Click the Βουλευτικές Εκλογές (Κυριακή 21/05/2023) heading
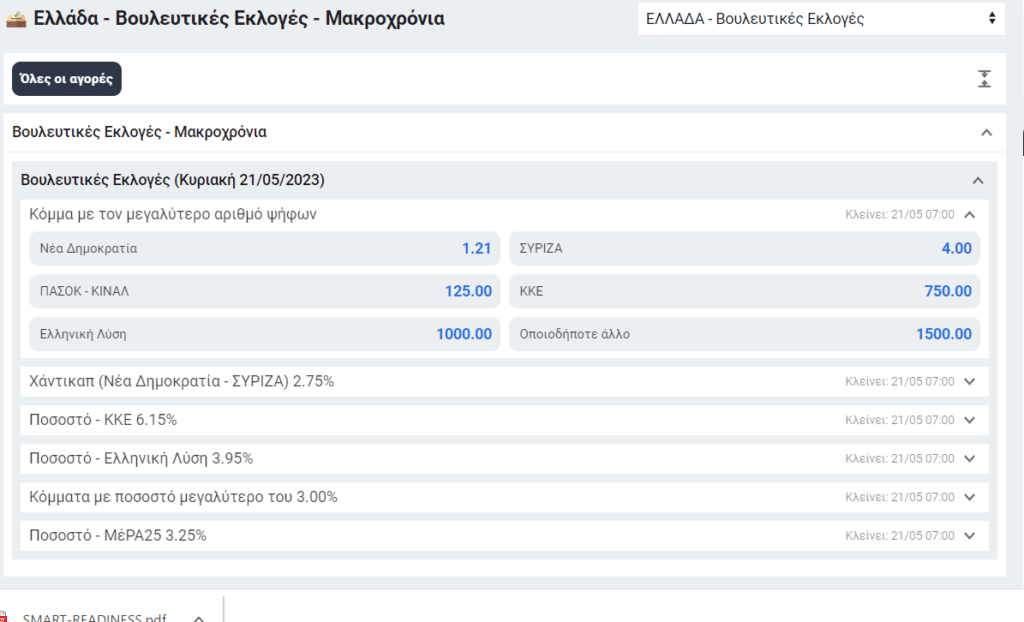Viewport: 1024px width, 622px height. tap(172, 180)
